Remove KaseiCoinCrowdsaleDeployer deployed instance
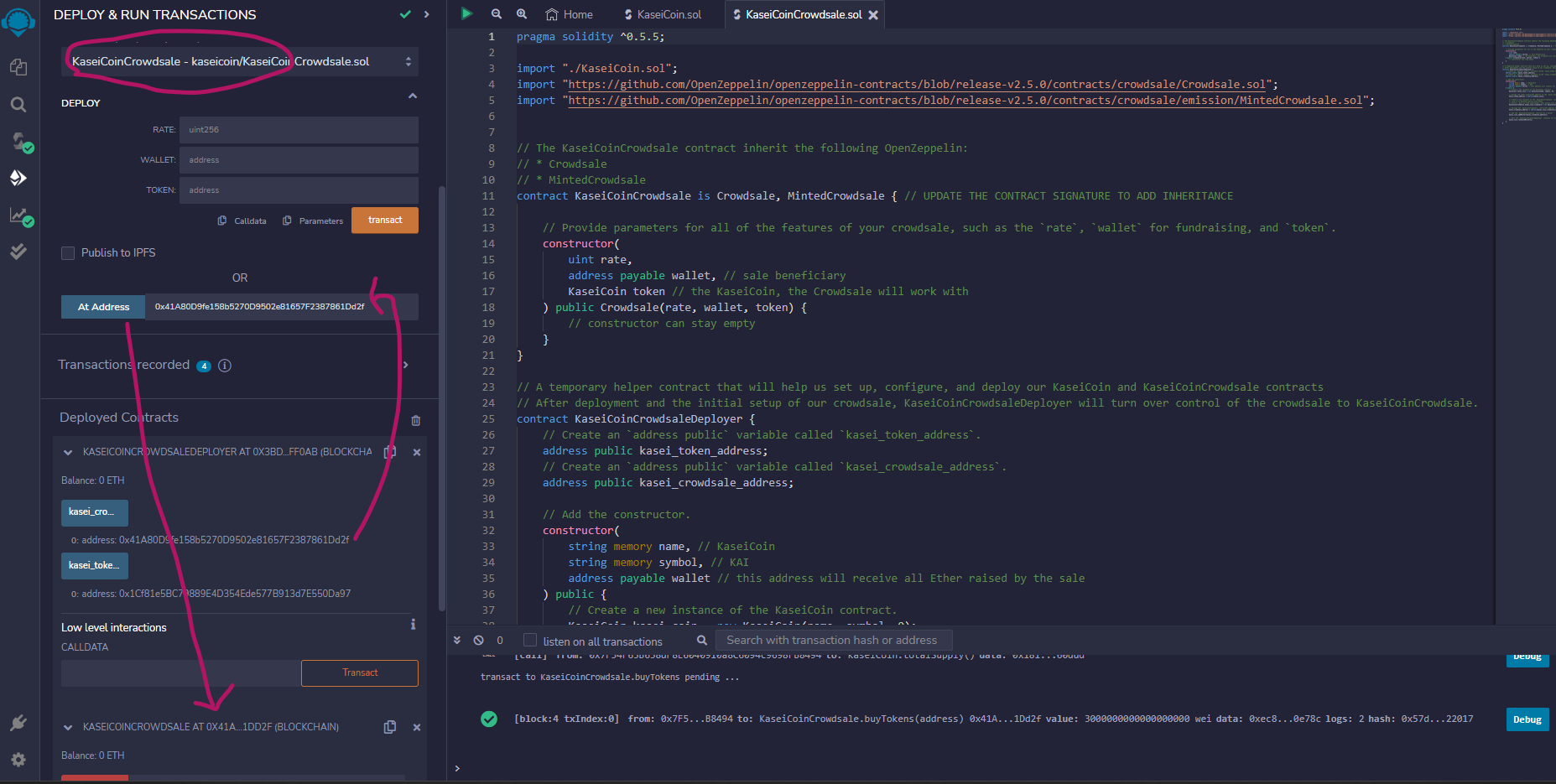 [417, 452]
